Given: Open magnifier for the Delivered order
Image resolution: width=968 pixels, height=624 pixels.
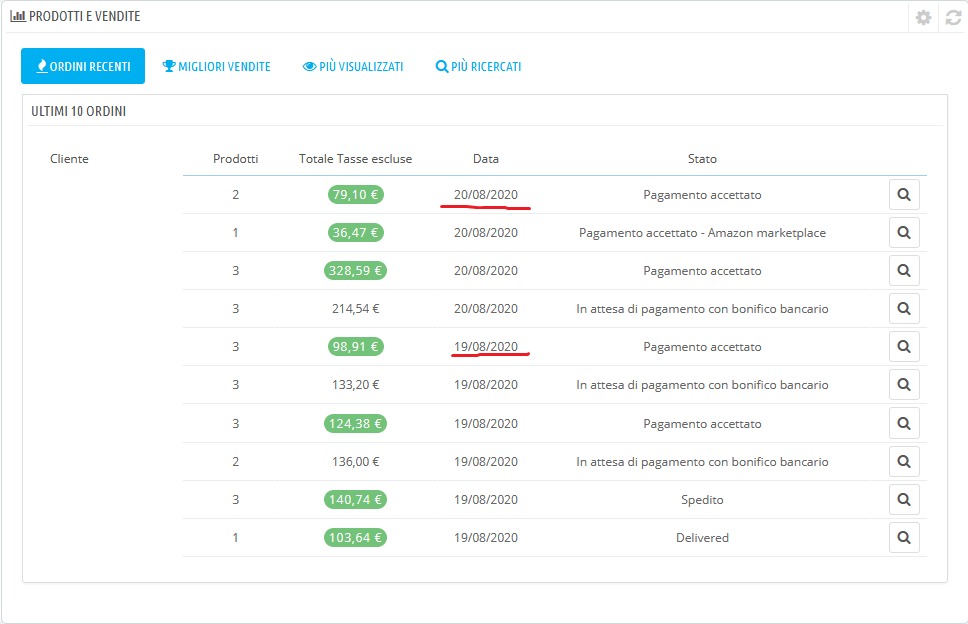Looking at the screenshot, I should point(904,538).
